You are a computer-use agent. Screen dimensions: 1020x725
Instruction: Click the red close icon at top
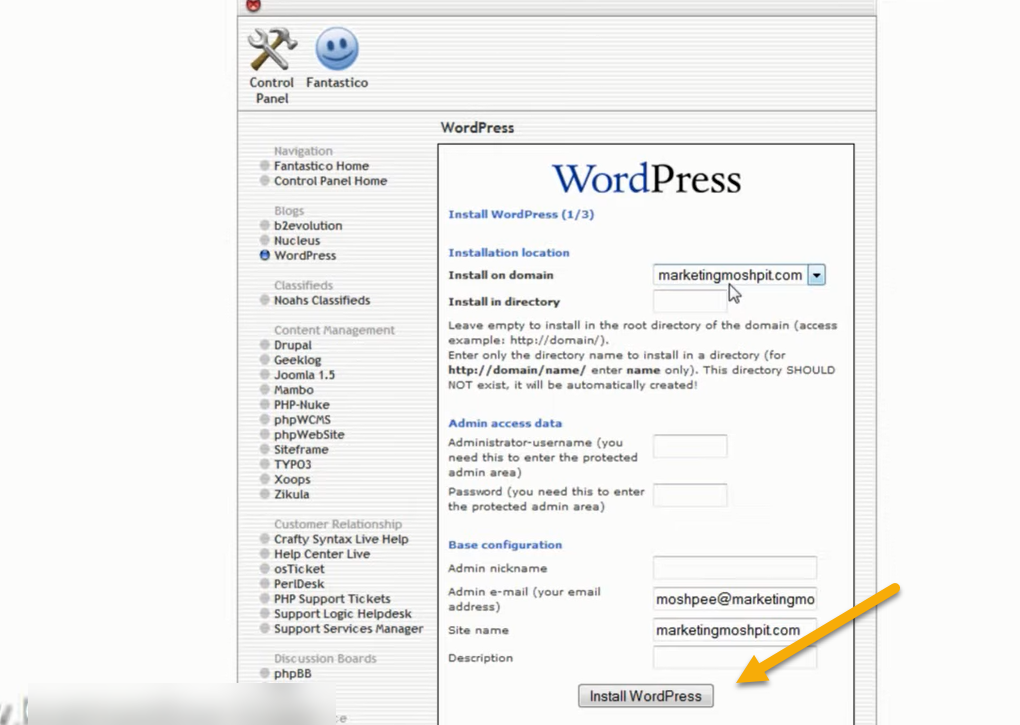point(254,5)
